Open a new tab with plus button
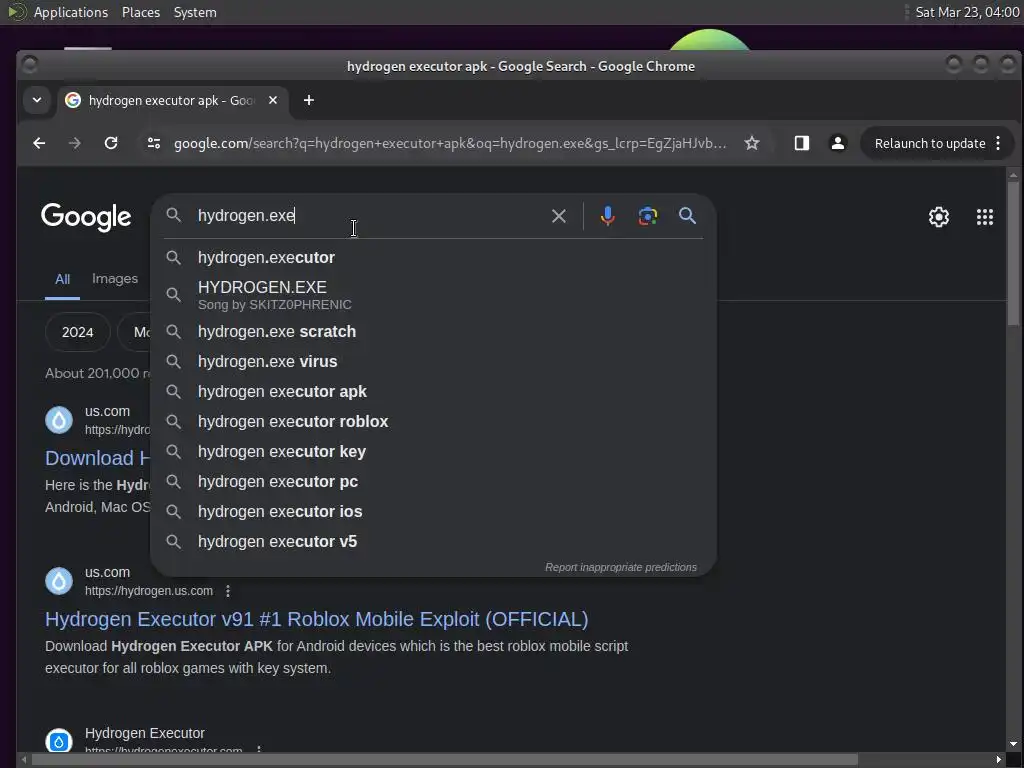The height and width of the screenshot is (768, 1024). click(x=309, y=100)
